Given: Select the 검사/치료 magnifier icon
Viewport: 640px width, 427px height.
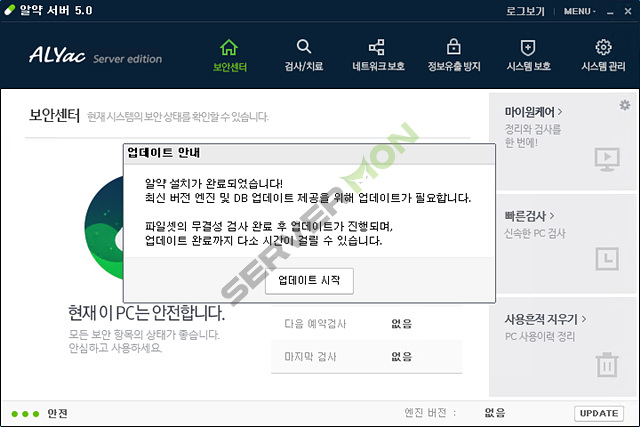Looking at the screenshot, I should click(304, 47).
